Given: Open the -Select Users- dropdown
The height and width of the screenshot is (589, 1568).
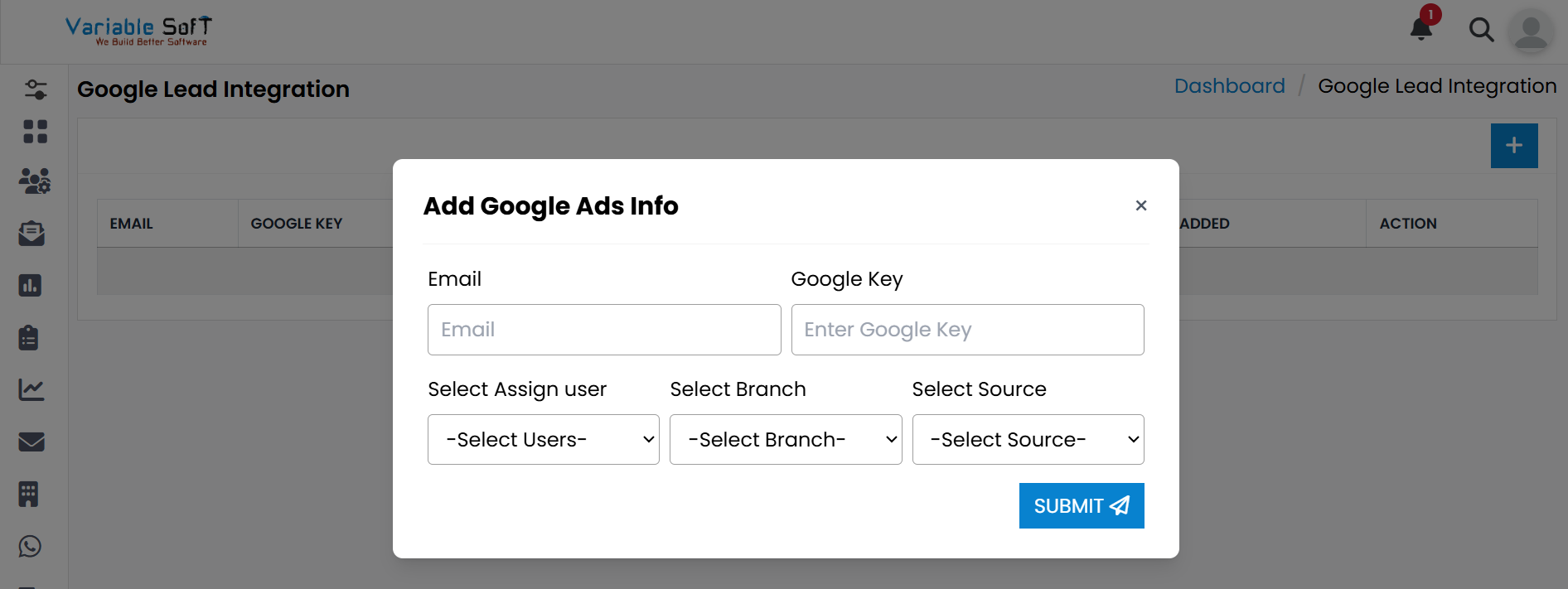Looking at the screenshot, I should click(x=543, y=439).
